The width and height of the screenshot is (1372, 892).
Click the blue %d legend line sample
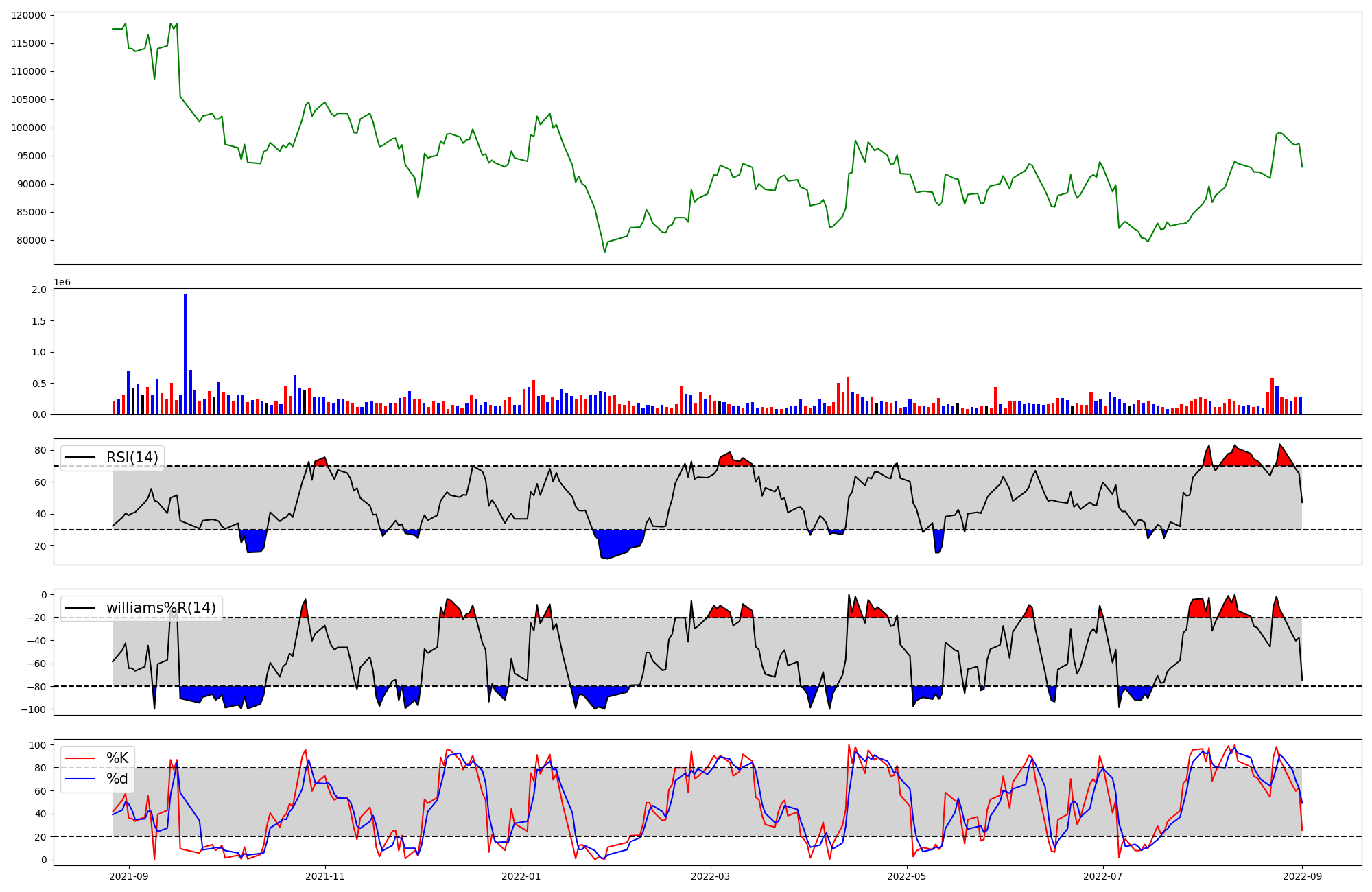click(80, 779)
